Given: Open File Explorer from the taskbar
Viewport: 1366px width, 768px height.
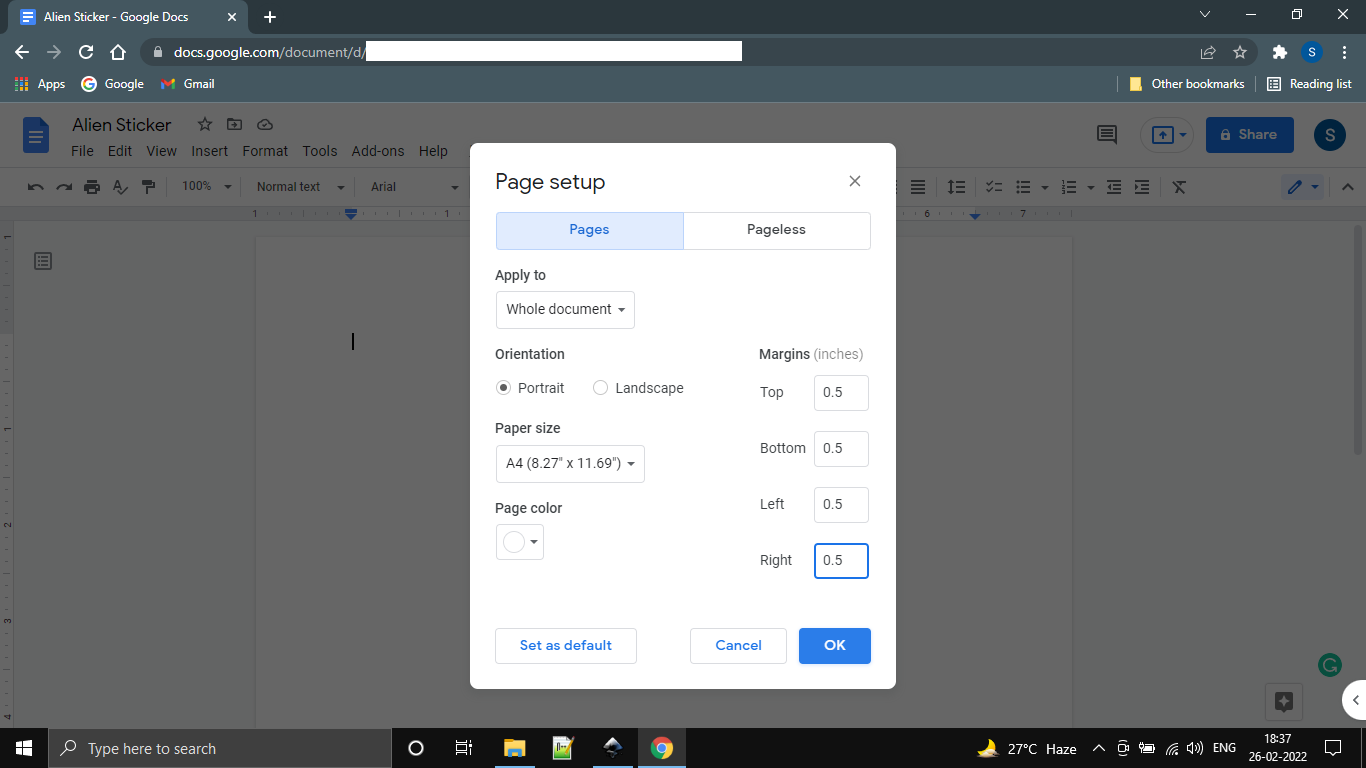Looking at the screenshot, I should click(x=514, y=747).
